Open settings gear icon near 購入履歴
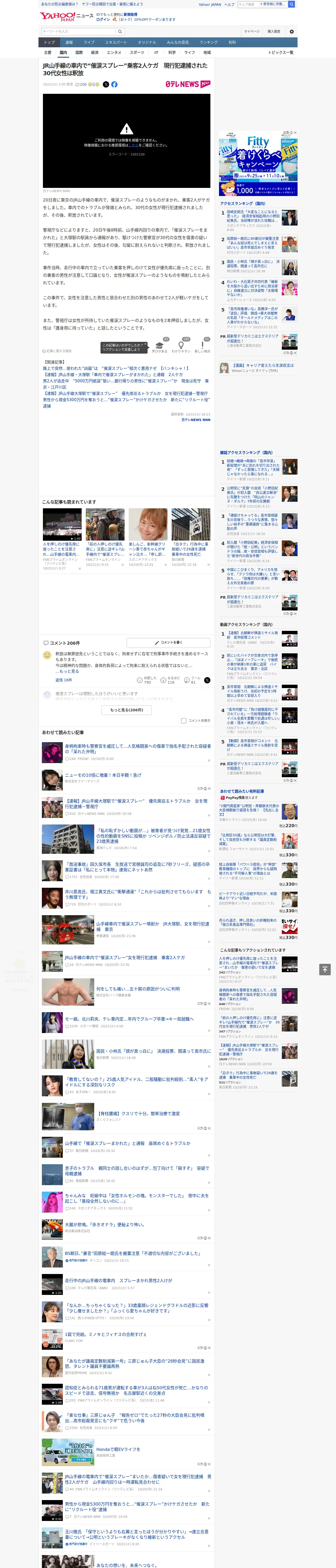Viewport: 336px width, 1568px height. tap(292, 31)
